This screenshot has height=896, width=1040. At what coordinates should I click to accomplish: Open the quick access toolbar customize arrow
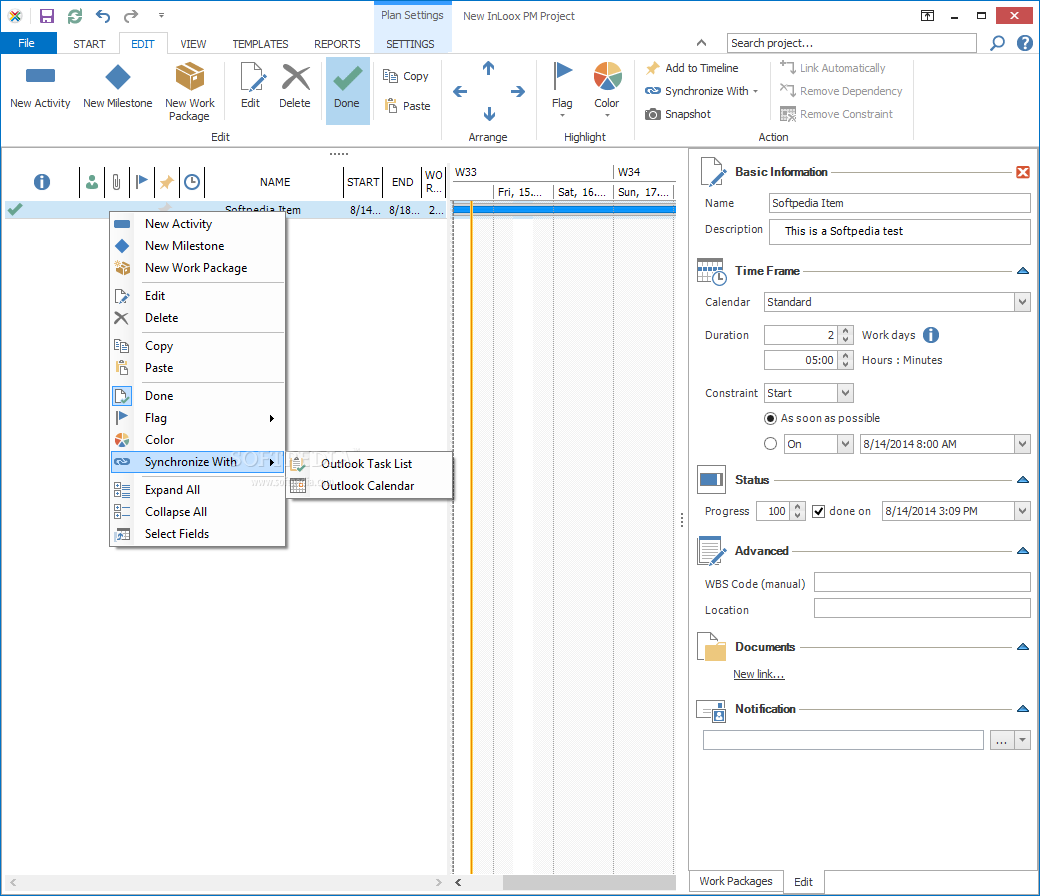tap(161, 15)
